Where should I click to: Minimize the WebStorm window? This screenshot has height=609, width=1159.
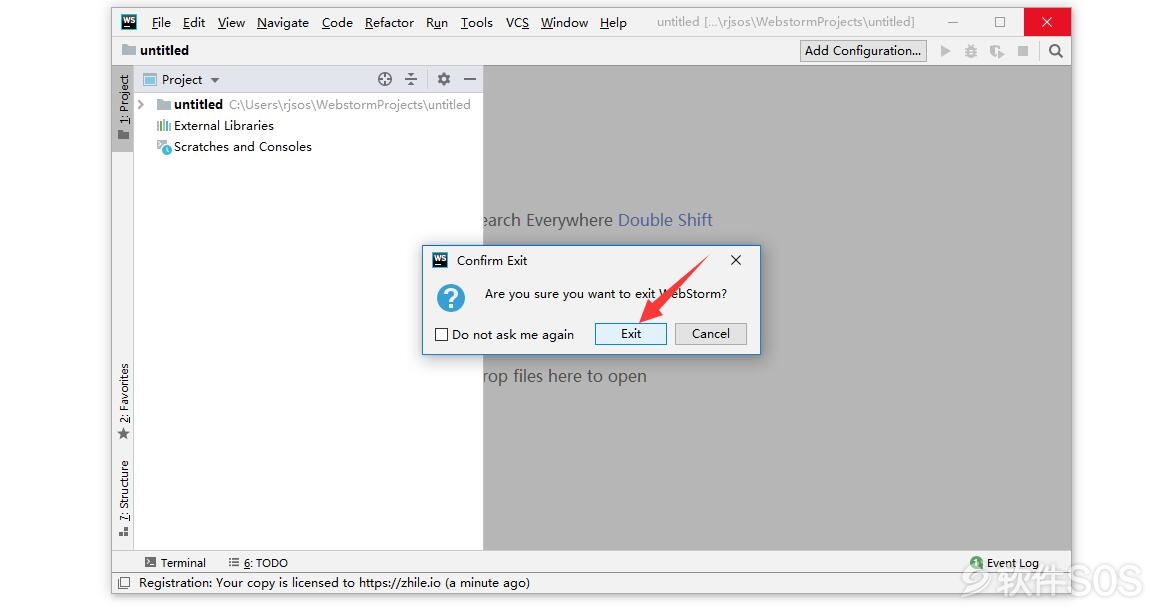tap(953, 22)
